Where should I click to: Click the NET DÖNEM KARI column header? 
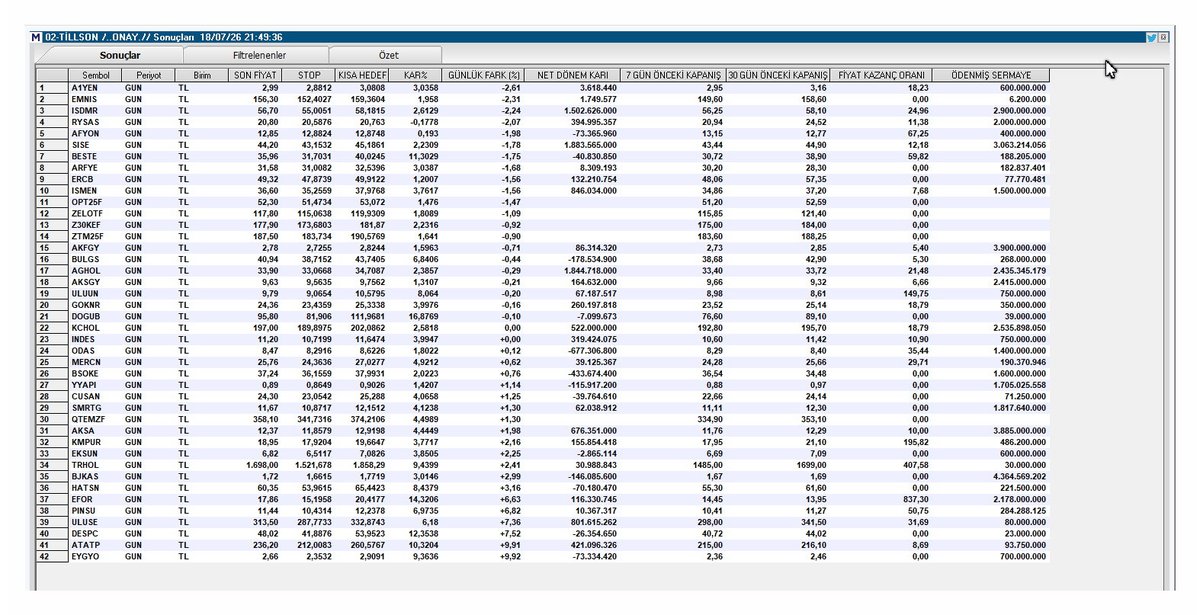tap(574, 75)
